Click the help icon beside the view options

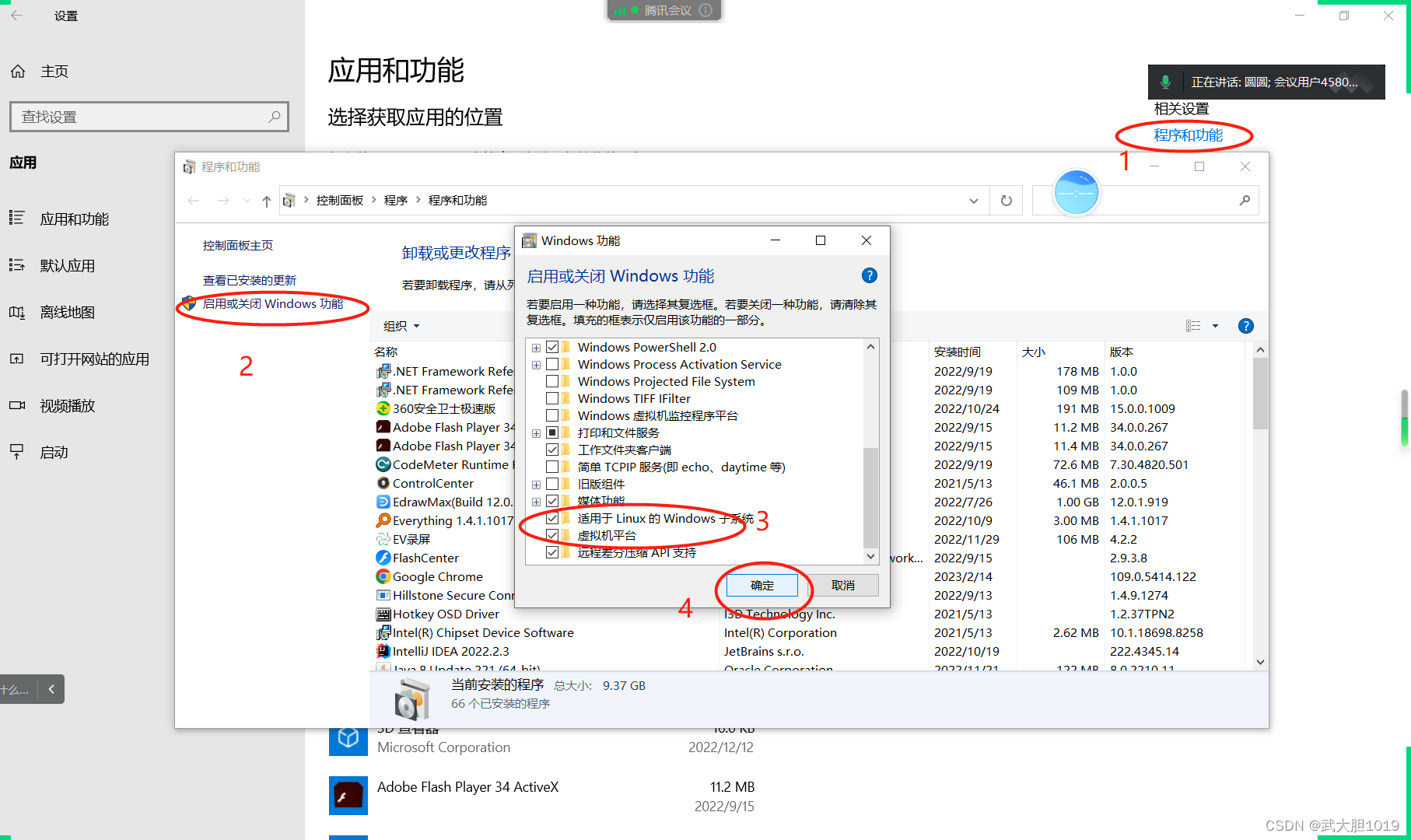pyautogui.click(x=1245, y=326)
